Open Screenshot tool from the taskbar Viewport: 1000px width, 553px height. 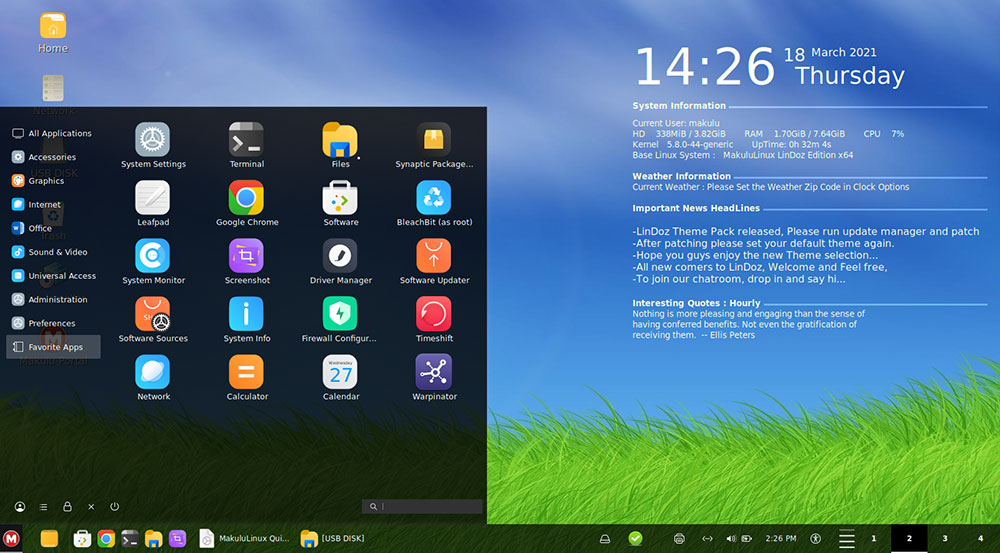pyautogui.click(x=177, y=539)
